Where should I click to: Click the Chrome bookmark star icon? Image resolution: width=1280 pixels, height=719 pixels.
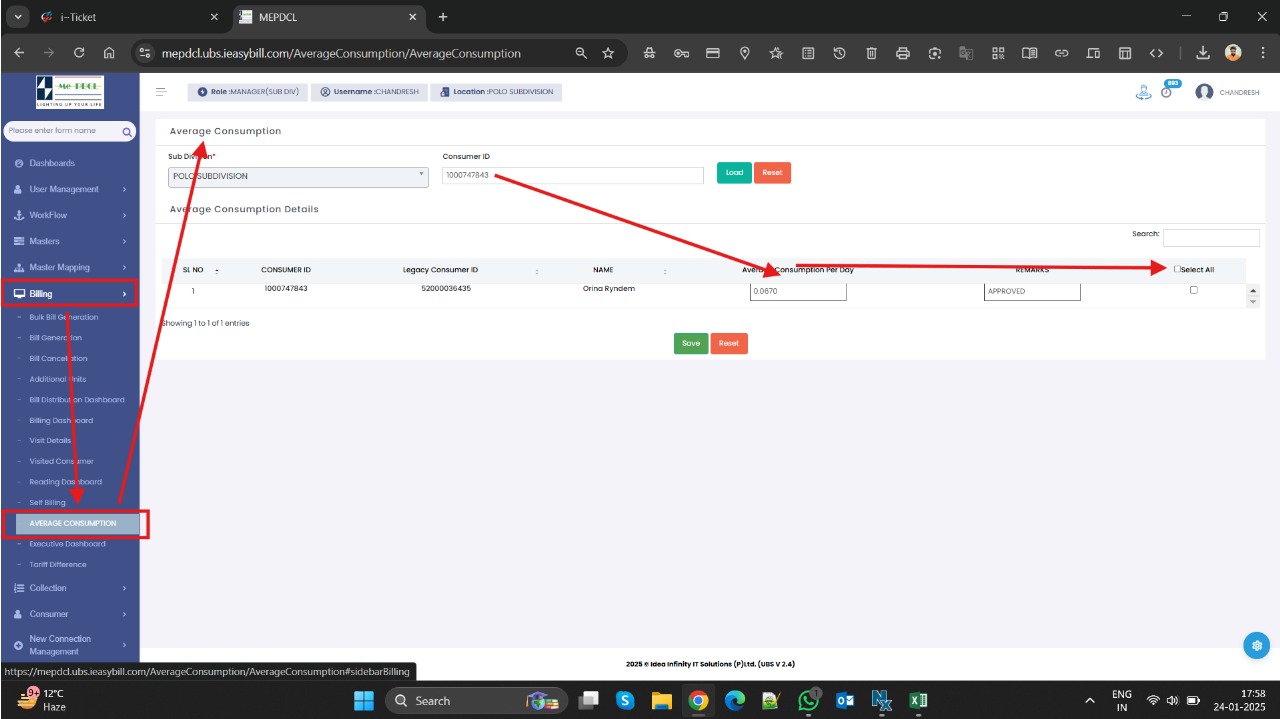click(x=608, y=53)
